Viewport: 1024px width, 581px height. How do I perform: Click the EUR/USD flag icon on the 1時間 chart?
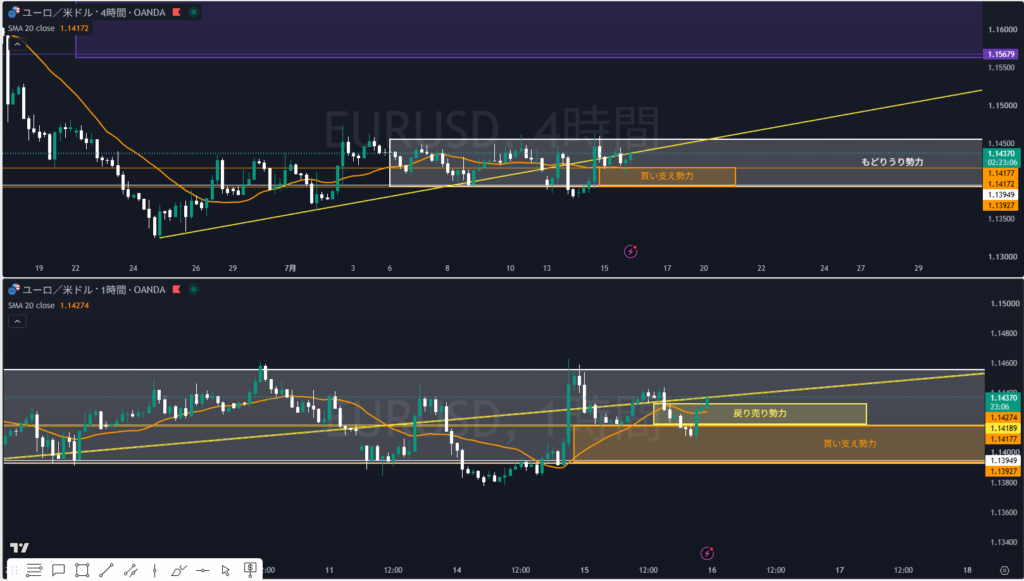pos(14,289)
